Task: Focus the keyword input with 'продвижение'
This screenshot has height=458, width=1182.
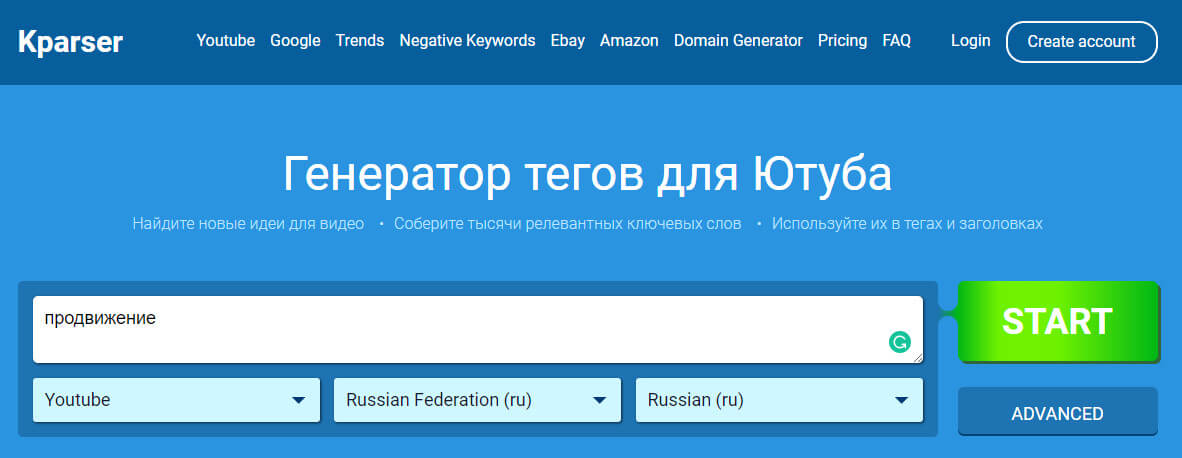Action: coord(477,329)
